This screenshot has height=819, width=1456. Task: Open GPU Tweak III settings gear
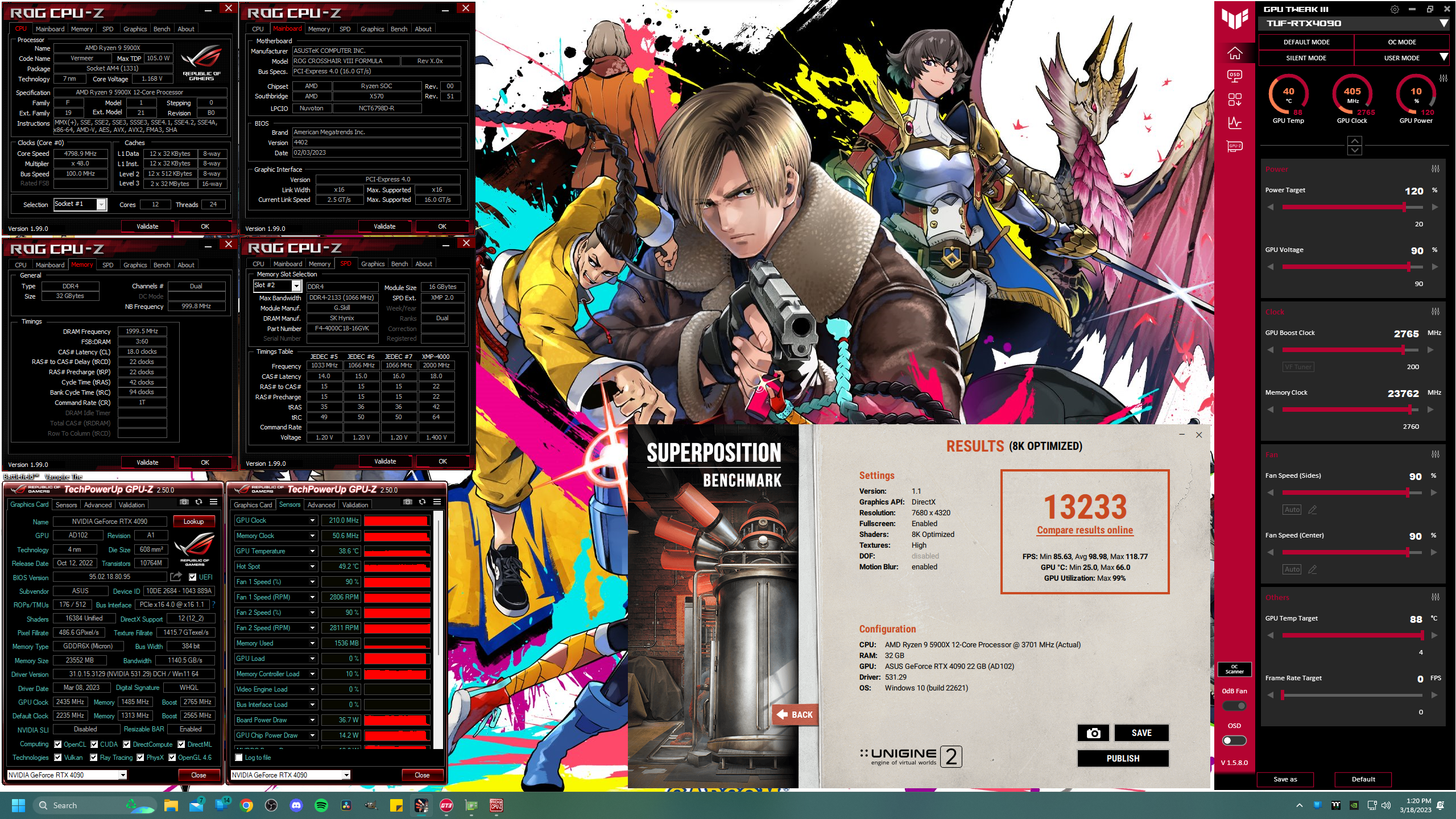point(1395,9)
